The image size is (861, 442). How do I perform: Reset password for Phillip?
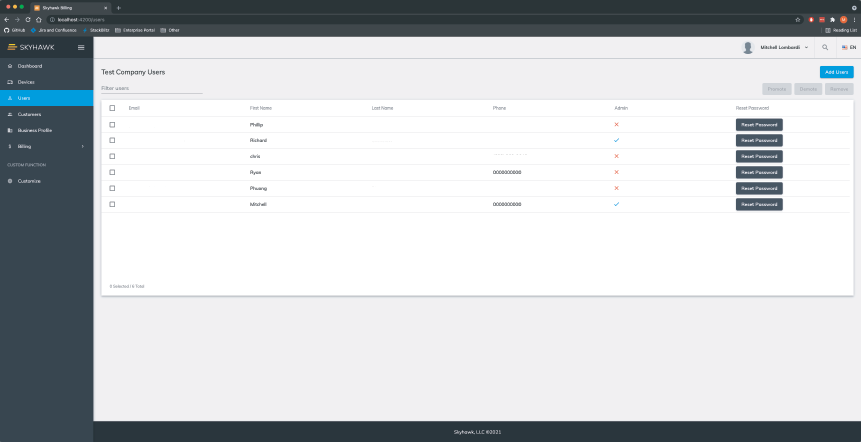click(x=759, y=125)
